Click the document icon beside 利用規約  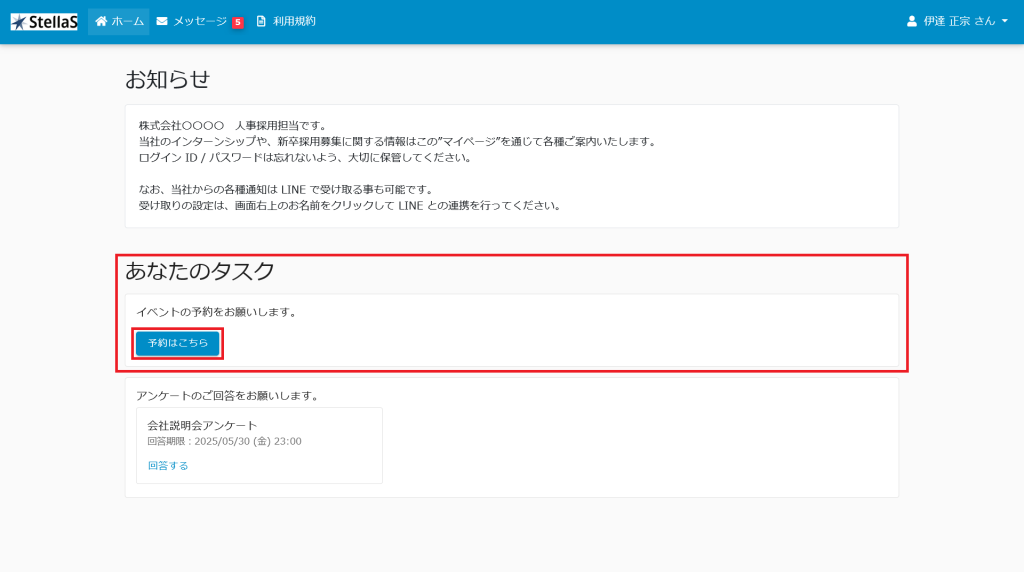[x=261, y=21]
